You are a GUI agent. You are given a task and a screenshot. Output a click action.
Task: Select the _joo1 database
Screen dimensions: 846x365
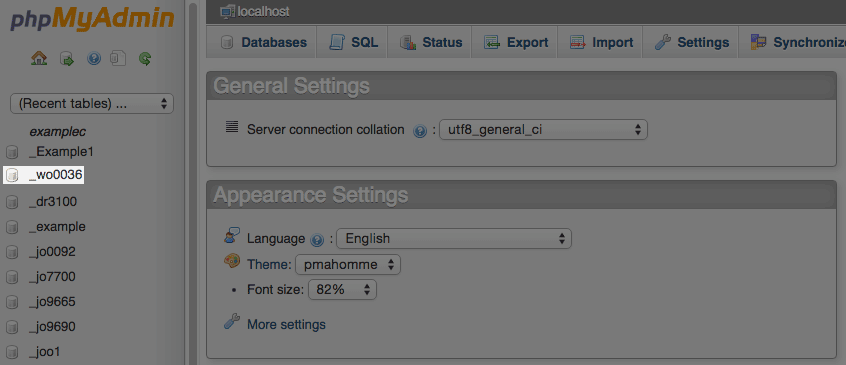[44, 352]
